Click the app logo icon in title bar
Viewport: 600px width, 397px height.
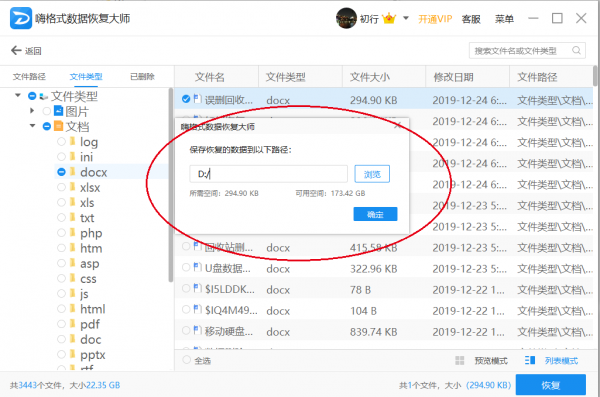click(21, 18)
